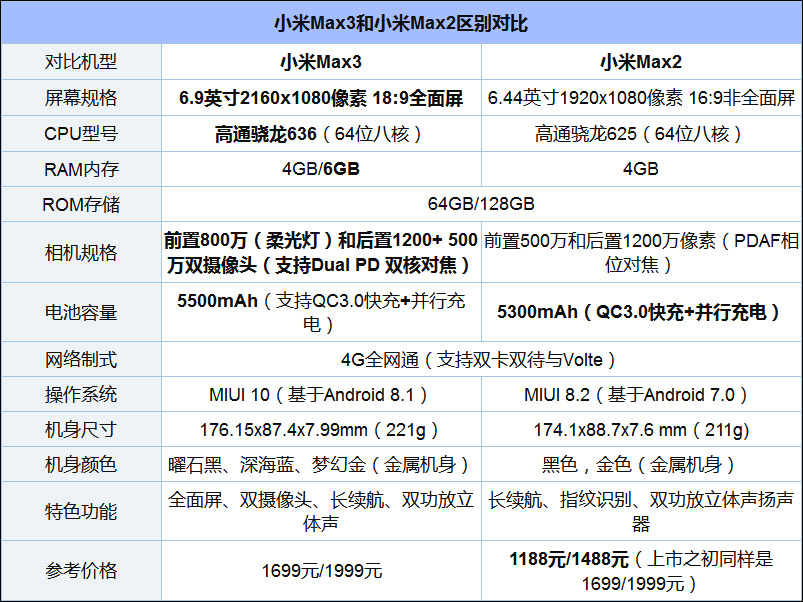
Task: Select the 参考价格 row label
Action: [x=81, y=570]
